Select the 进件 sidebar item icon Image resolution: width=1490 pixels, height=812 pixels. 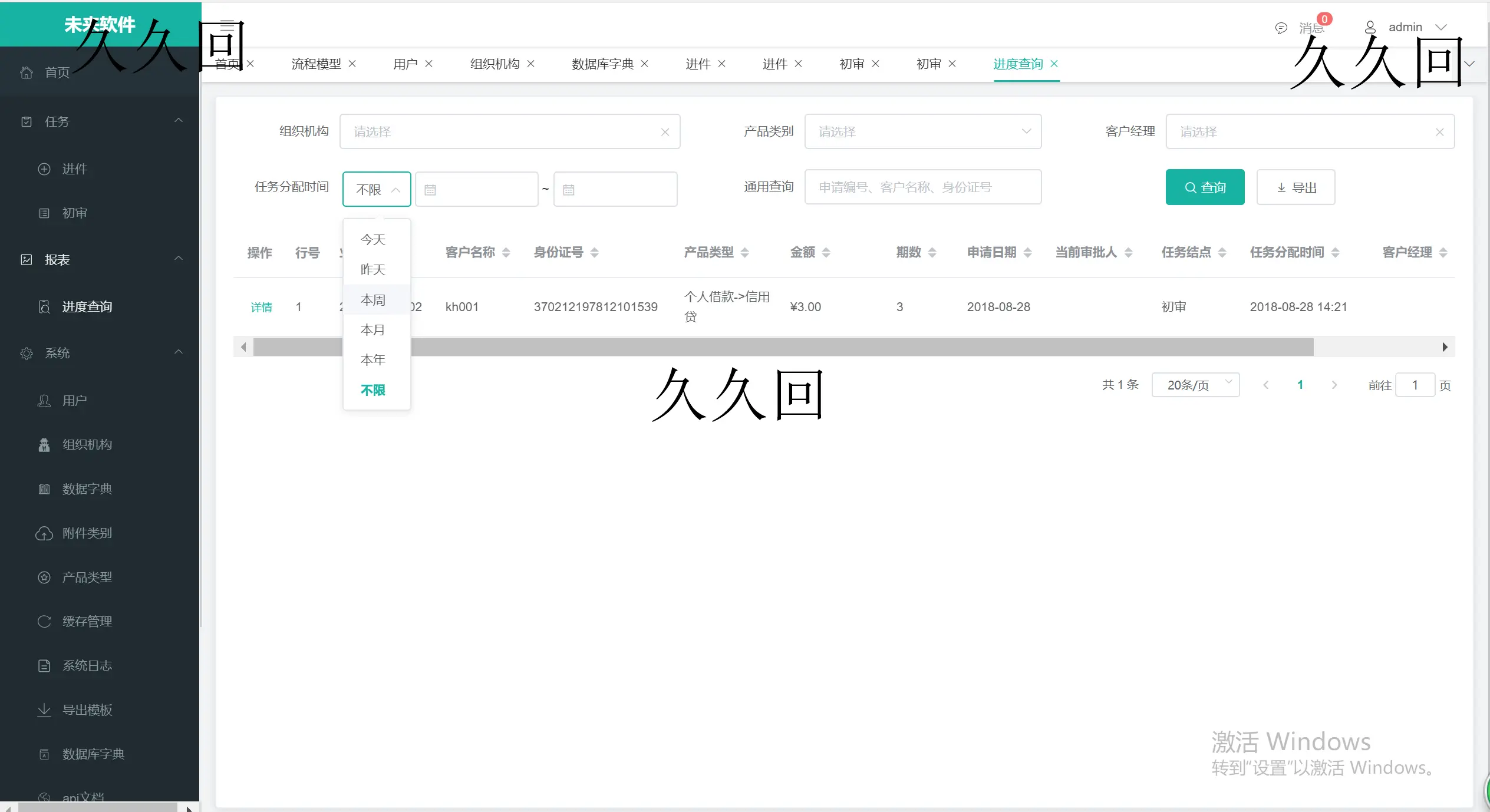[45, 169]
